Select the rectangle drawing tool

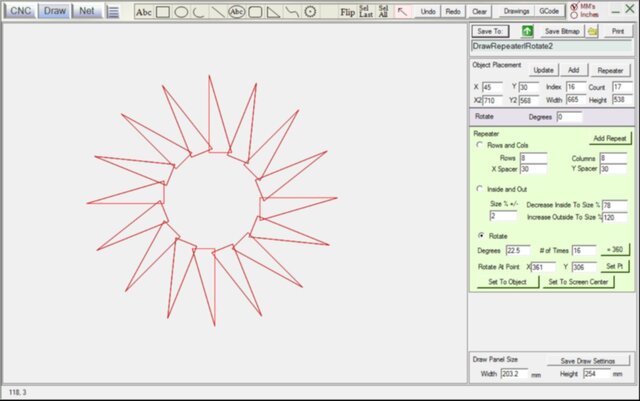[x=163, y=12]
